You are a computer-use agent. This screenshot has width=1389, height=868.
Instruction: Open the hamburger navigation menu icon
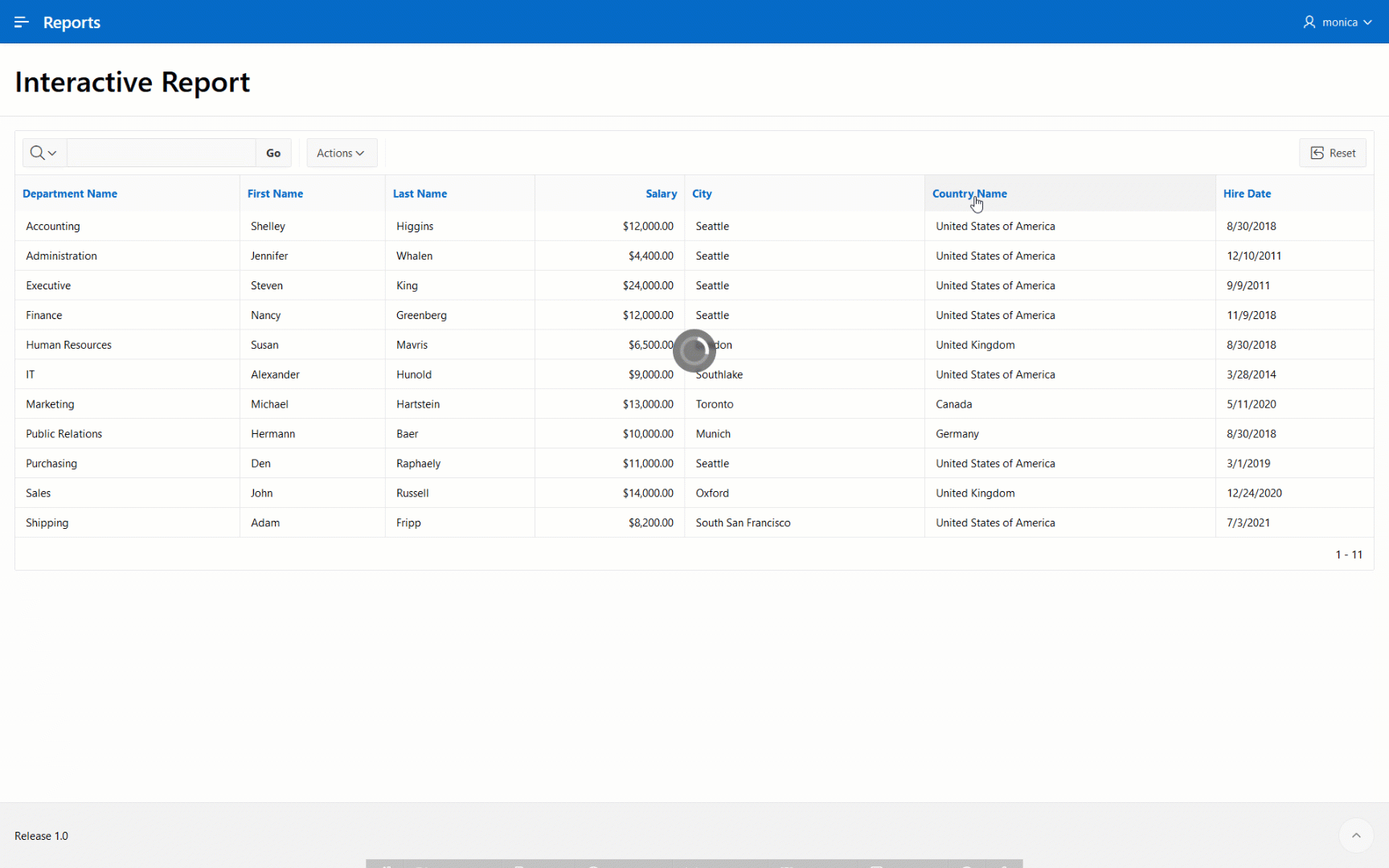[x=22, y=22]
